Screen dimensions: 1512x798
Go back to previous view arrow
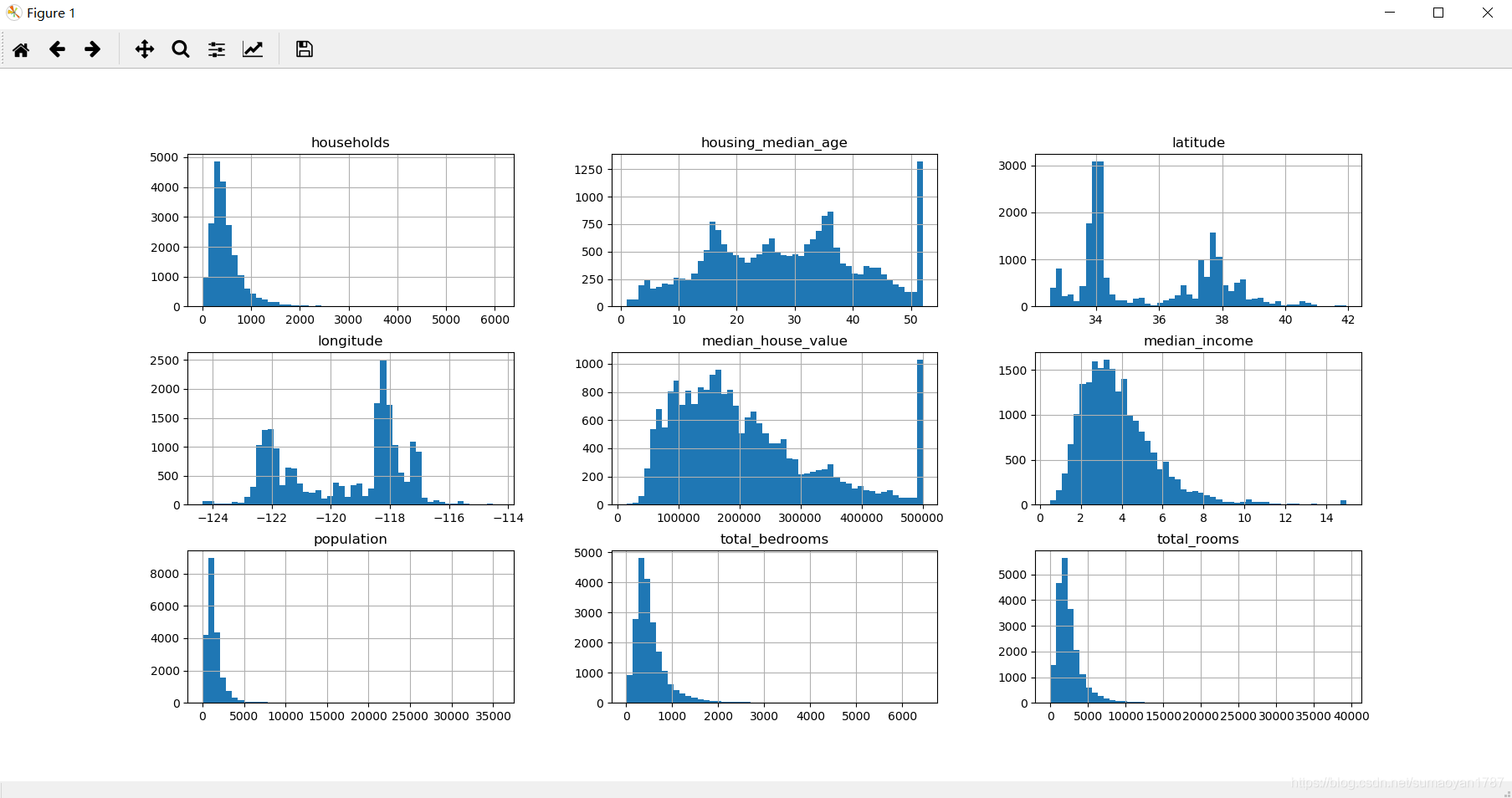click(x=57, y=49)
